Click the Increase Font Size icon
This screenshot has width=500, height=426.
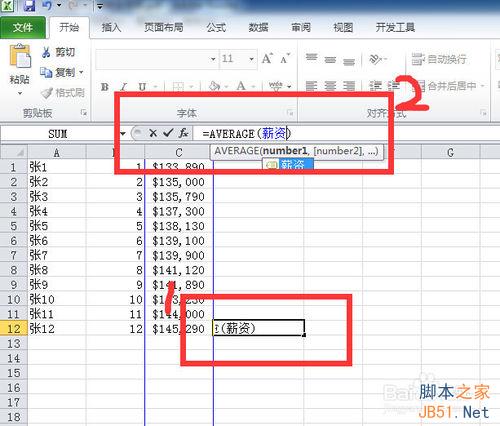click(267, 59)
